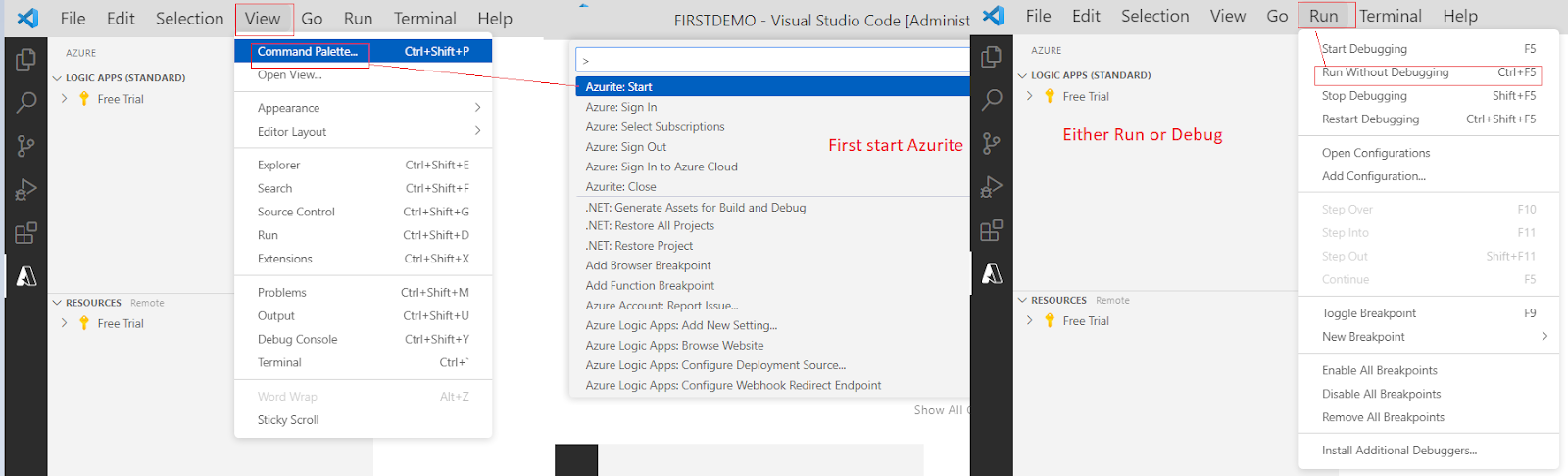
Task: Select Azure Logic Apps: Browse Website command
Action: 772,346
